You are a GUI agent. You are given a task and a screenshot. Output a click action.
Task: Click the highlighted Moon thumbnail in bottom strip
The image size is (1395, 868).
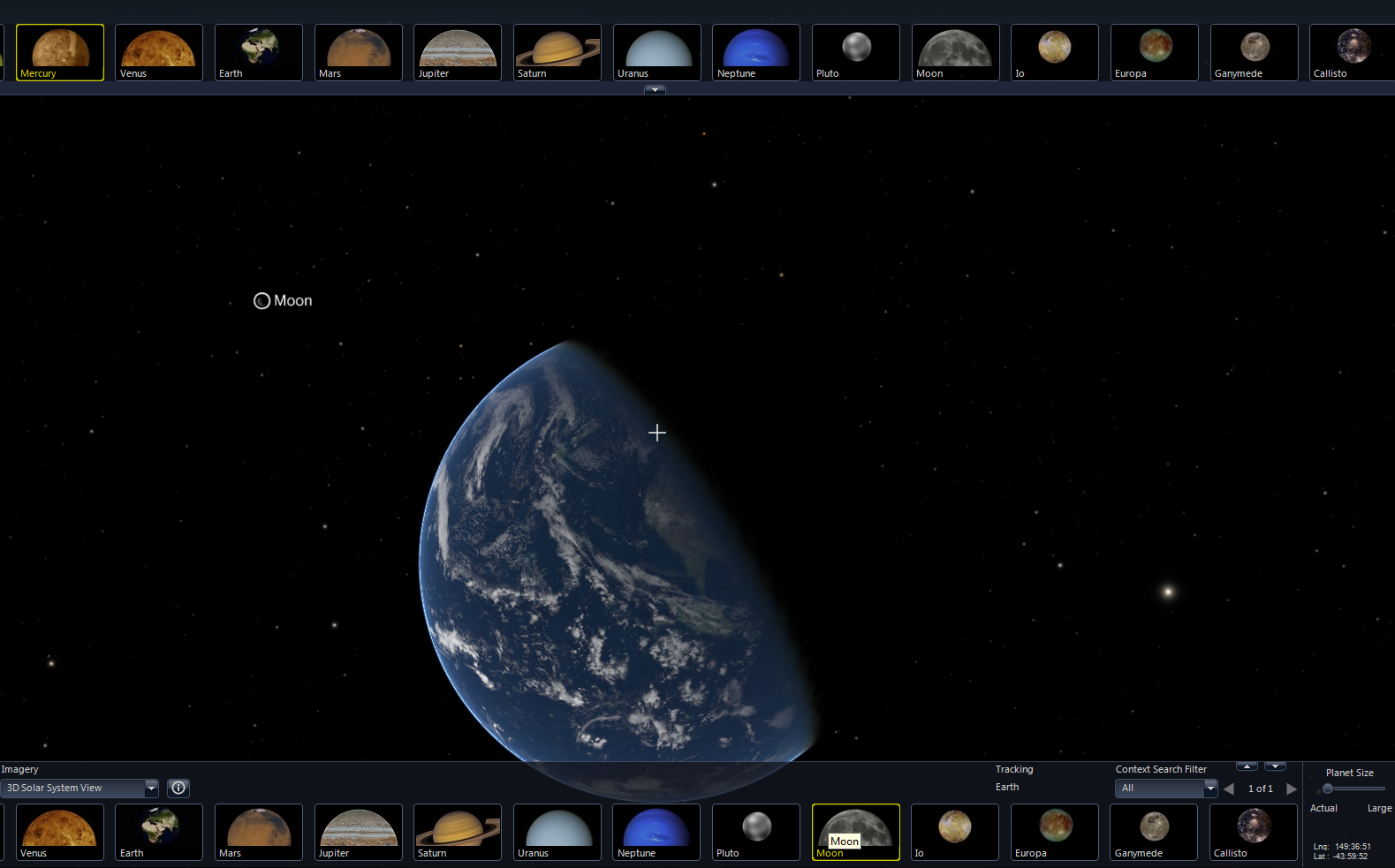[x=855, y=831]
